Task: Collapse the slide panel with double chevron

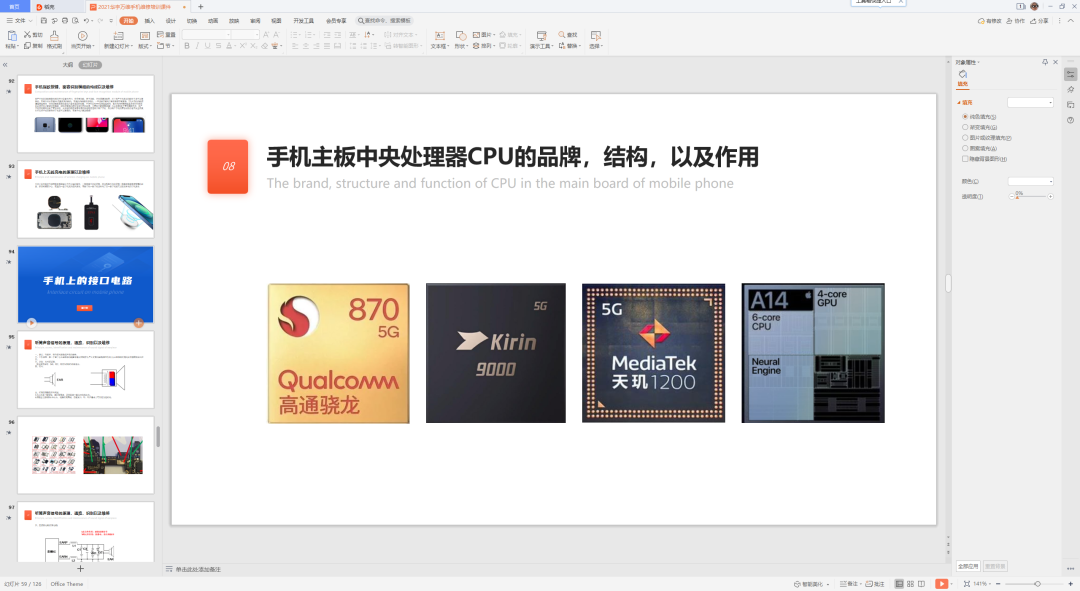Action: (x=5, y=65)
